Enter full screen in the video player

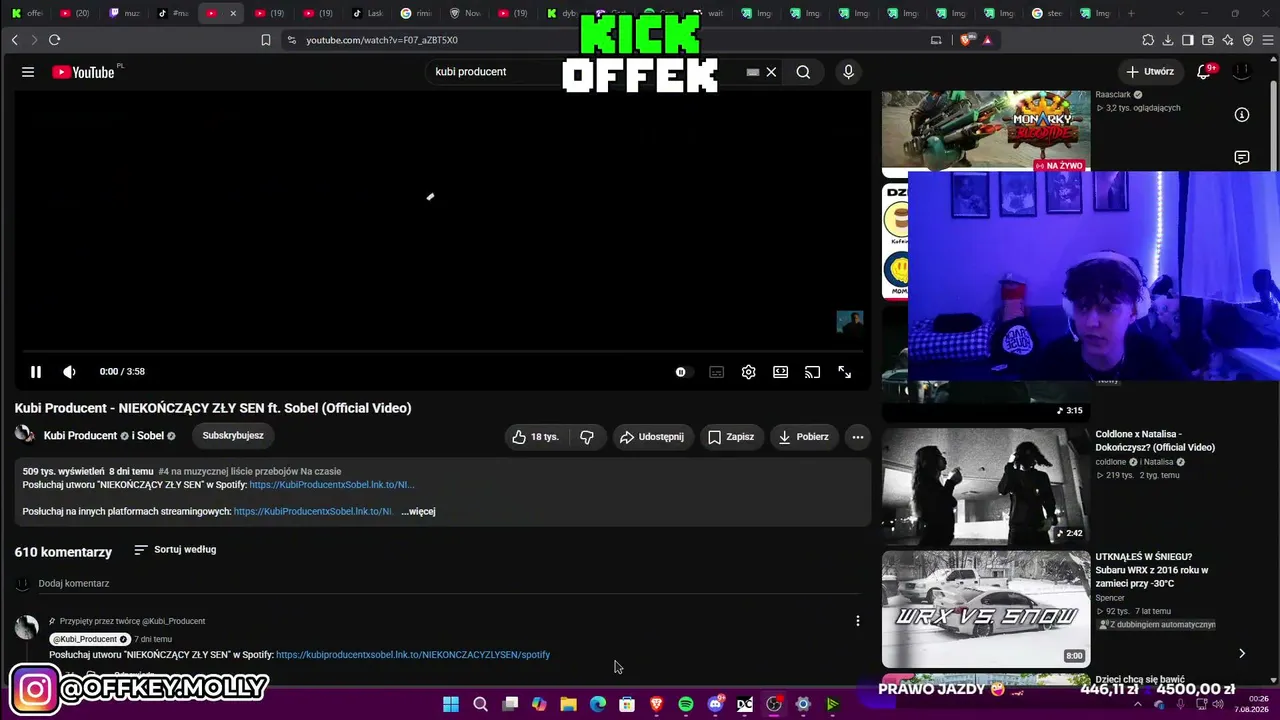(x=844, y=372)
